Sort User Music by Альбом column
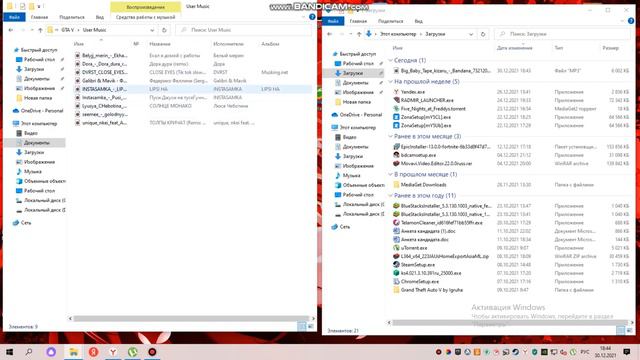The image size is (640, 360). [270, 44]
